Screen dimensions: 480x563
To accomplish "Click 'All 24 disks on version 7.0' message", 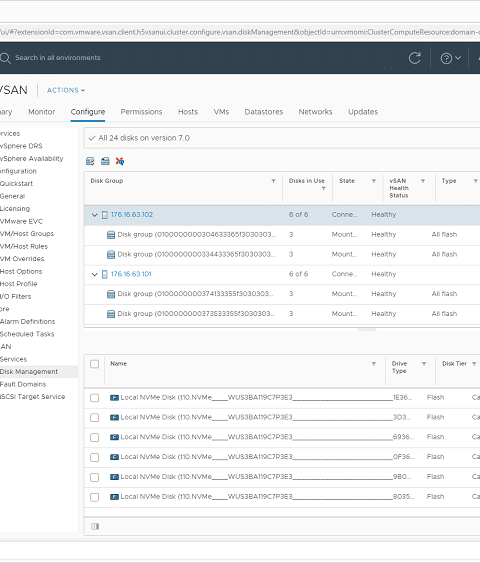I will [144, 138].
